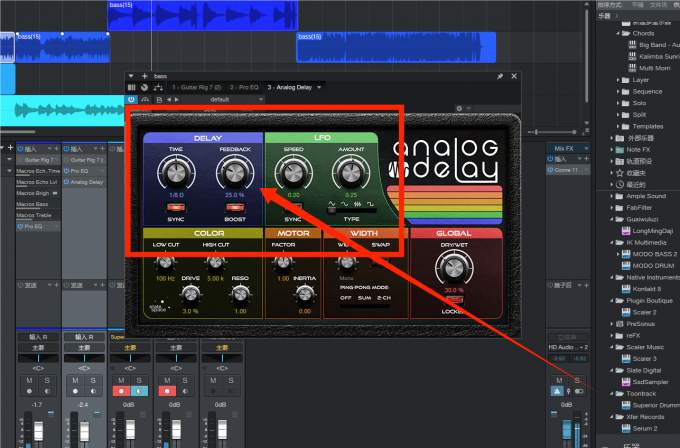
Task: Select Kontakt 8 instrument in browser
Action: pyautogui.click(x=642, y=289)
